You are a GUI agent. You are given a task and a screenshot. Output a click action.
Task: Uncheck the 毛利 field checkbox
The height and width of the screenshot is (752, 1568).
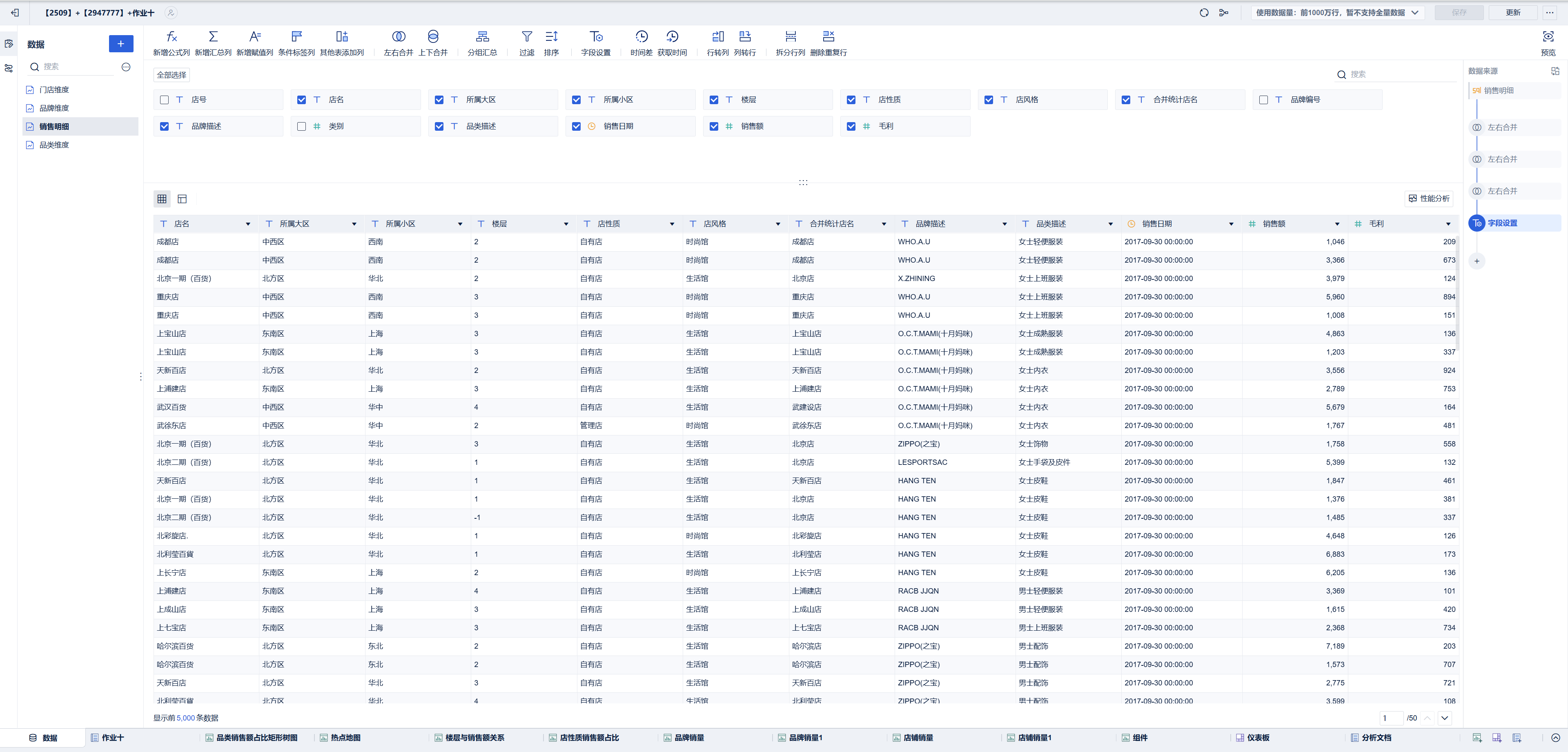coord(851,127)
